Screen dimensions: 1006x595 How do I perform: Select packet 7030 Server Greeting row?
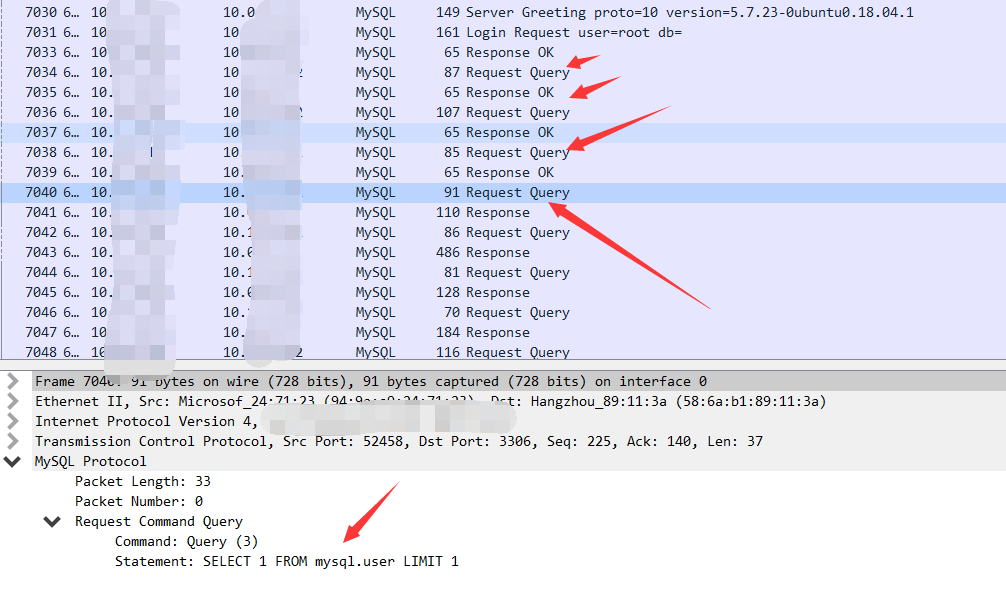[503, 12]
